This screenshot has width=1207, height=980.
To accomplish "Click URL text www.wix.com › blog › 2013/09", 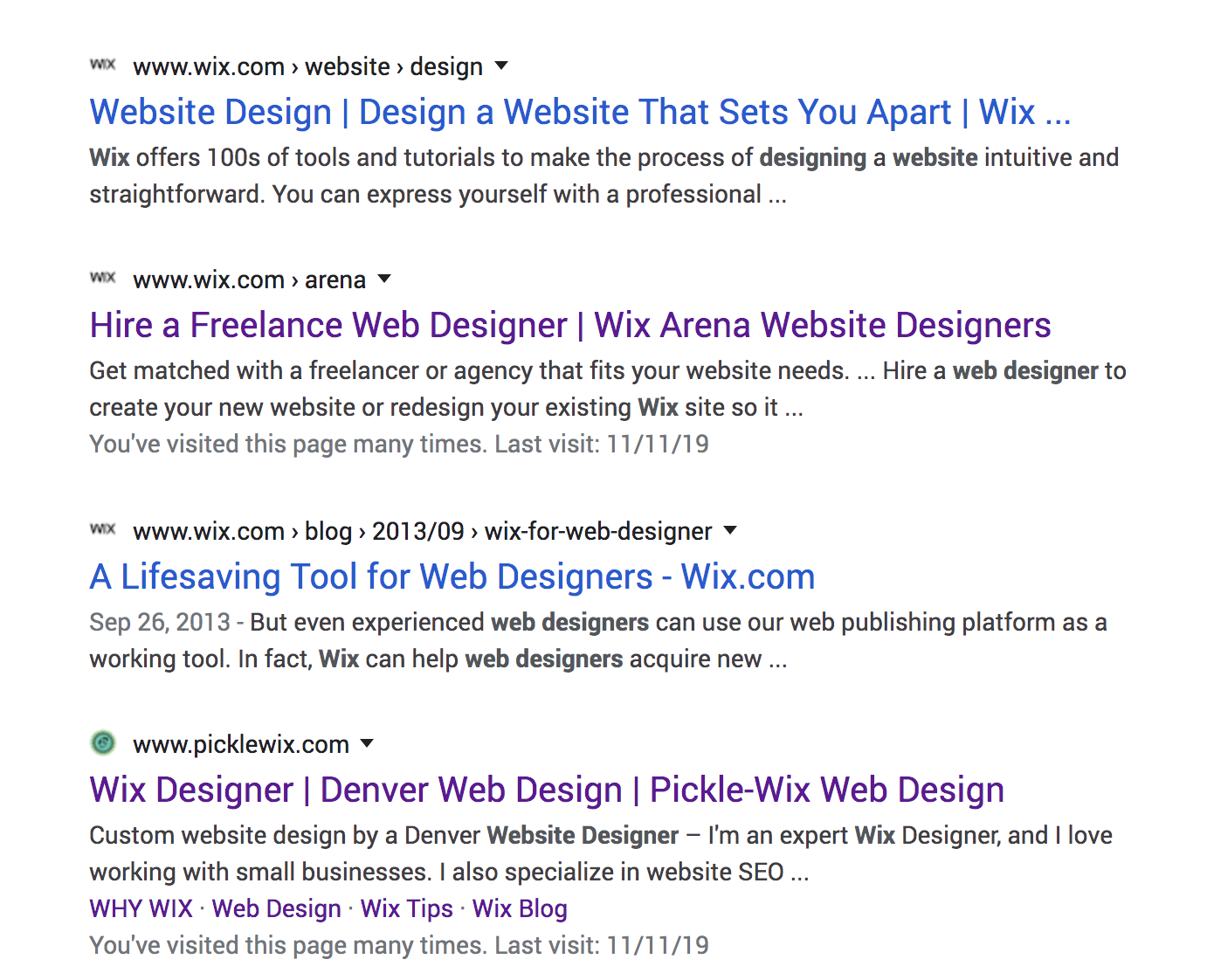I will [422, 531].
